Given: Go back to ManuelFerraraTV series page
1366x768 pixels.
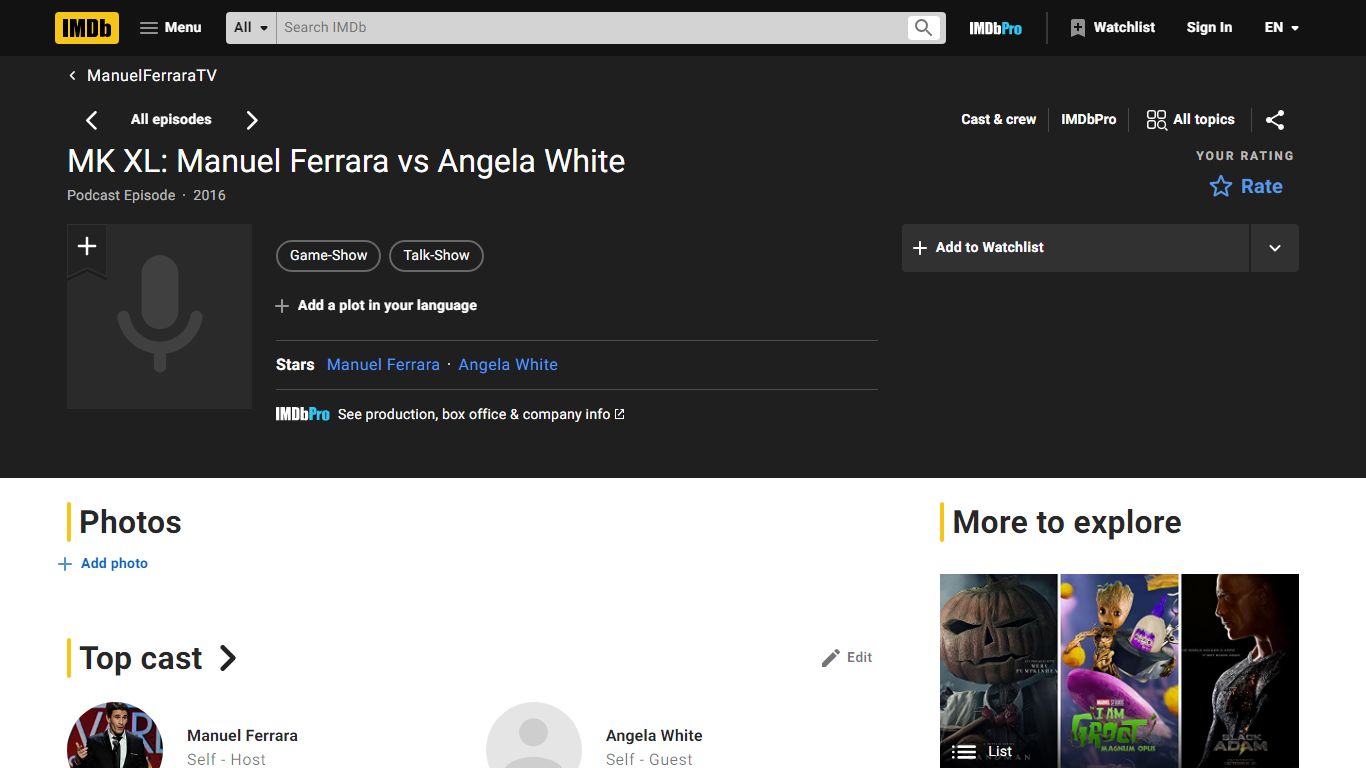Looking at the screenshot, I should click(142, 76).
